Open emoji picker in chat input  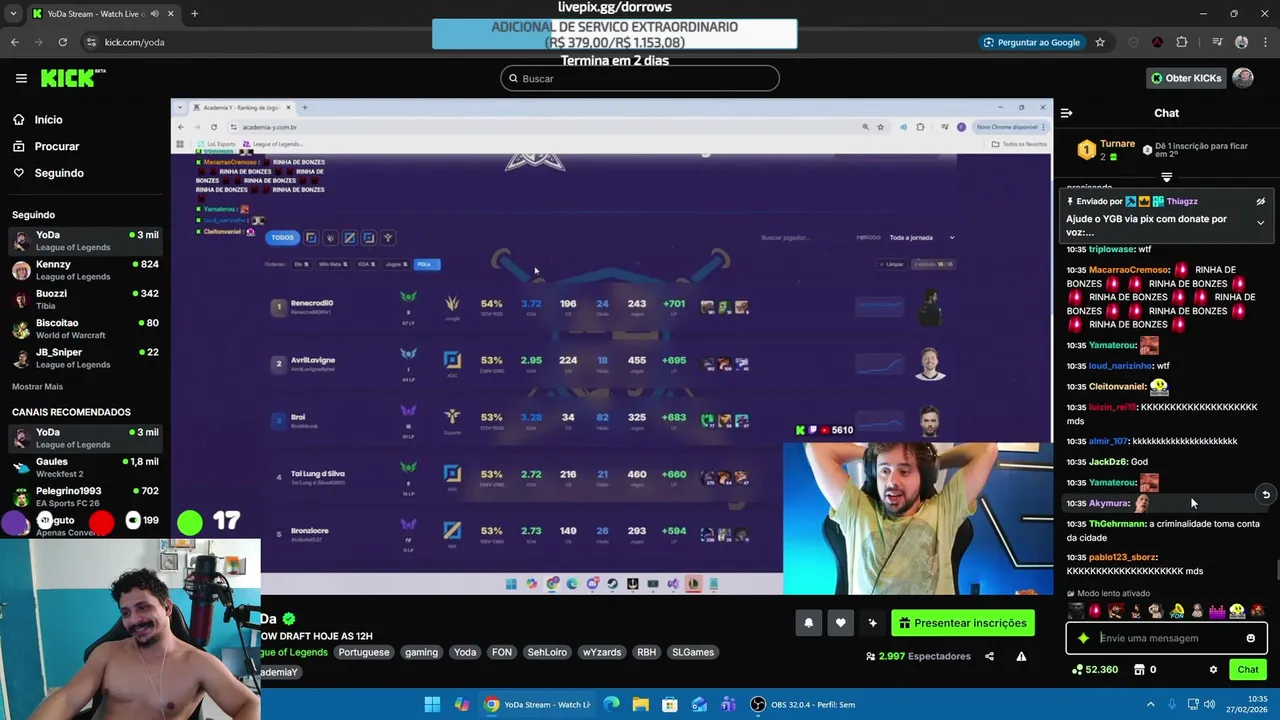[x=1250, y=638]
